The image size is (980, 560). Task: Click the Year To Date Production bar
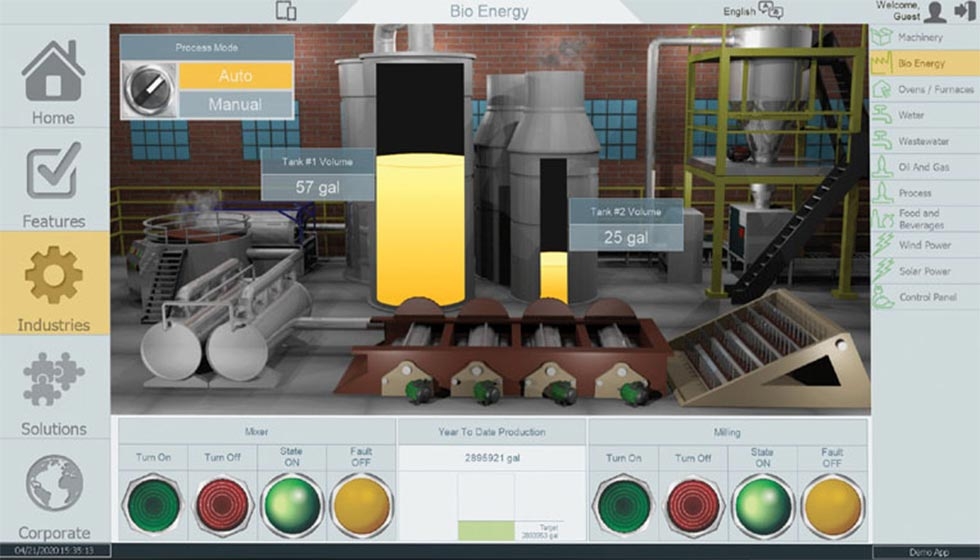point(486,530)
